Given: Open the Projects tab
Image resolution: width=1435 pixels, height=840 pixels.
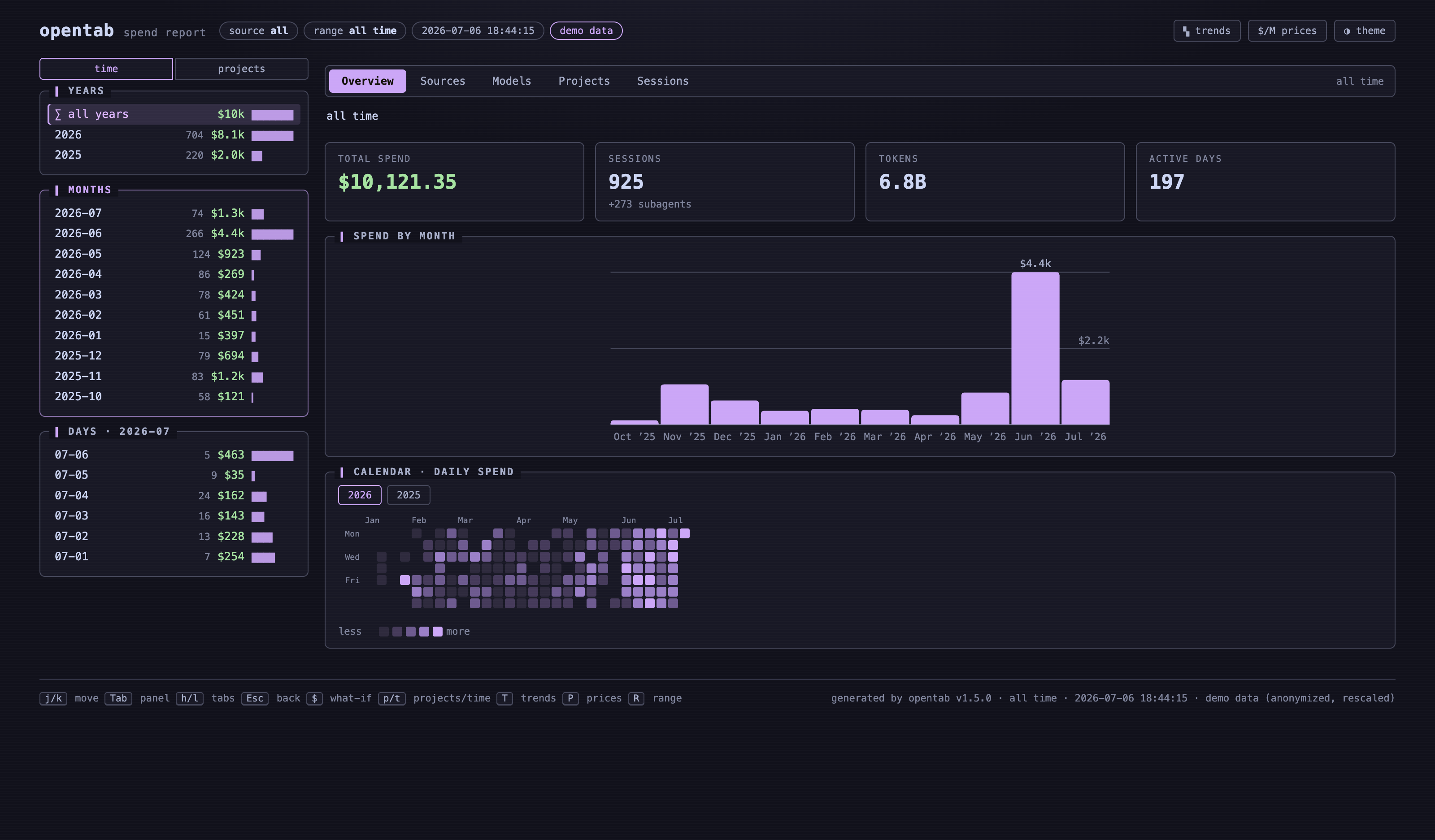Looking at the screenshot, I should 584,82.
